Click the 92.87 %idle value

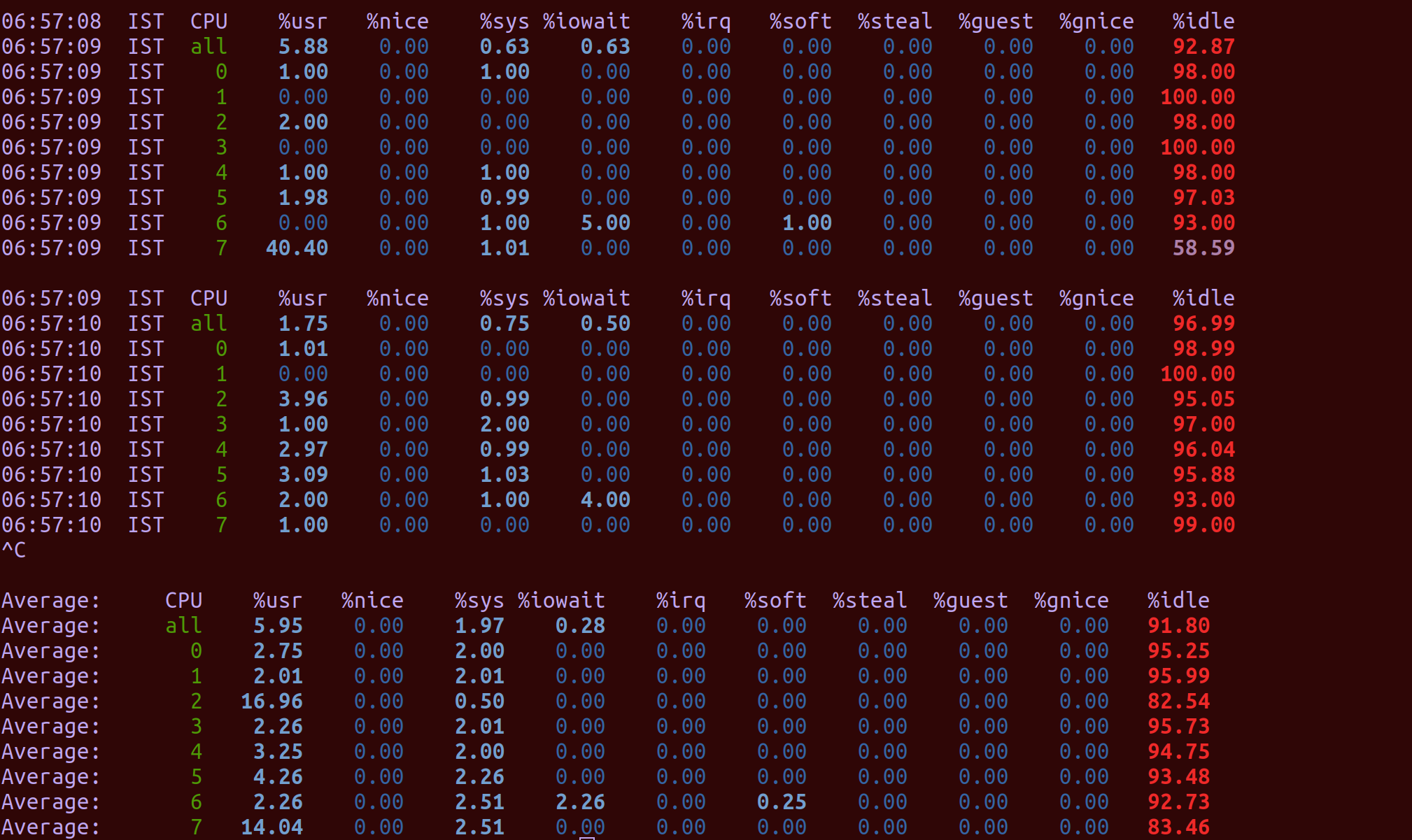click(x=1203, y=47)
